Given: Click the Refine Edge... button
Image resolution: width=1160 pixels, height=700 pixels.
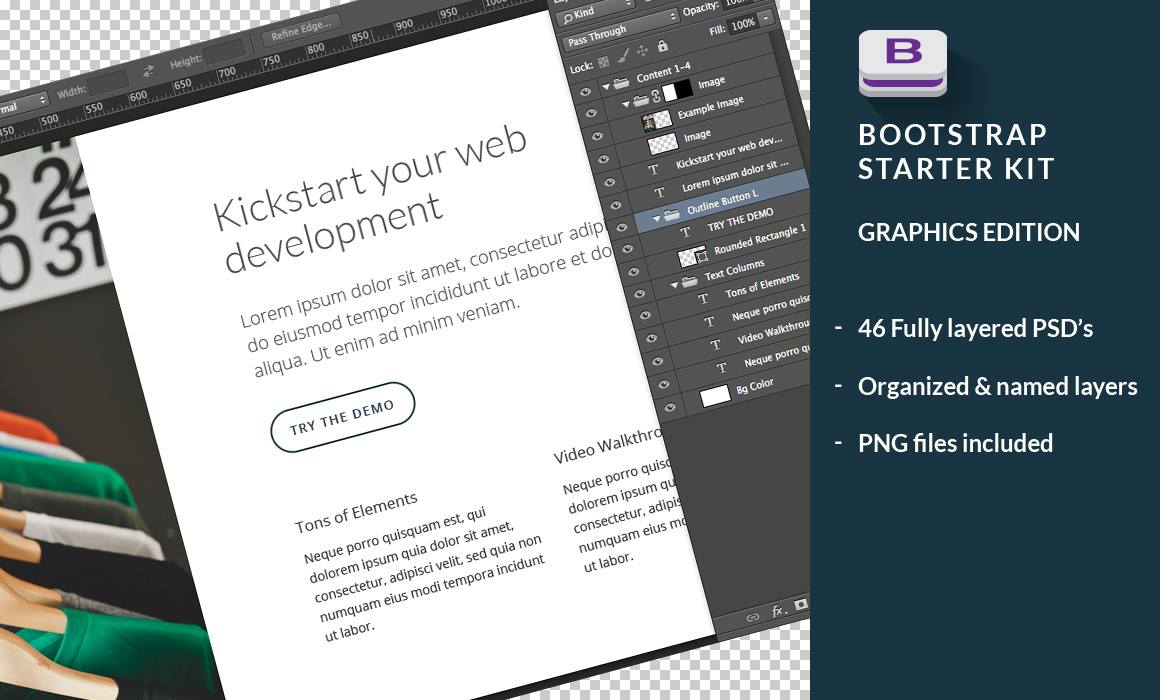Looking at the screenshot, I should (300, 31).
